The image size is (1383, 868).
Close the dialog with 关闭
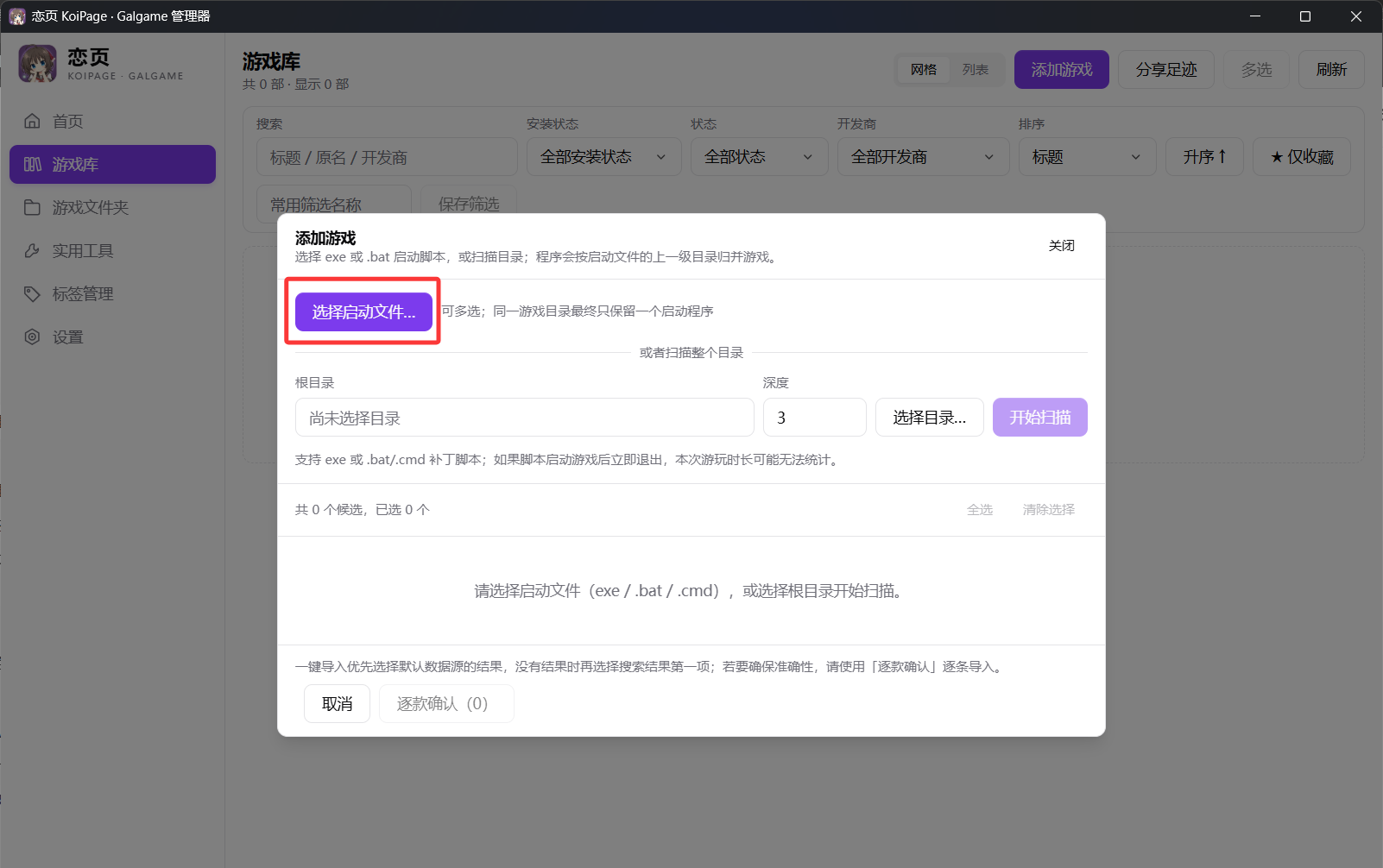coord(1062,246)
